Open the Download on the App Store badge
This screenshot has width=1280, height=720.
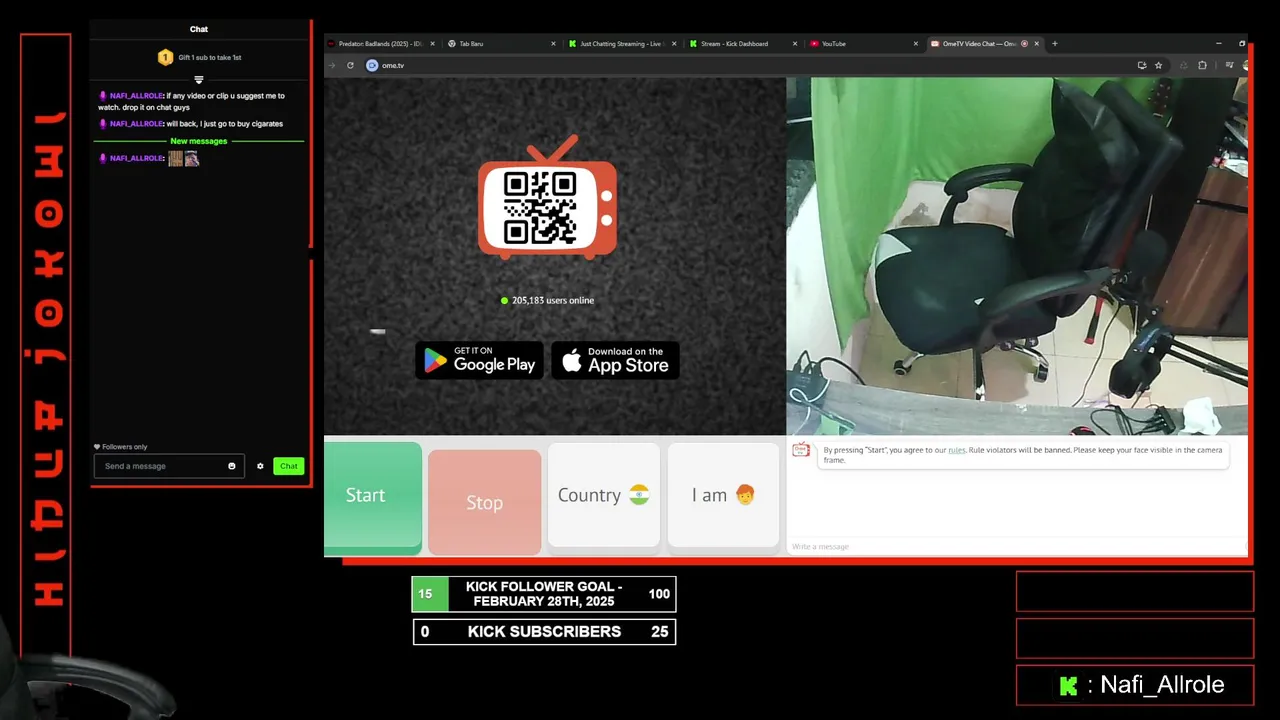click(x=615, y=360)
